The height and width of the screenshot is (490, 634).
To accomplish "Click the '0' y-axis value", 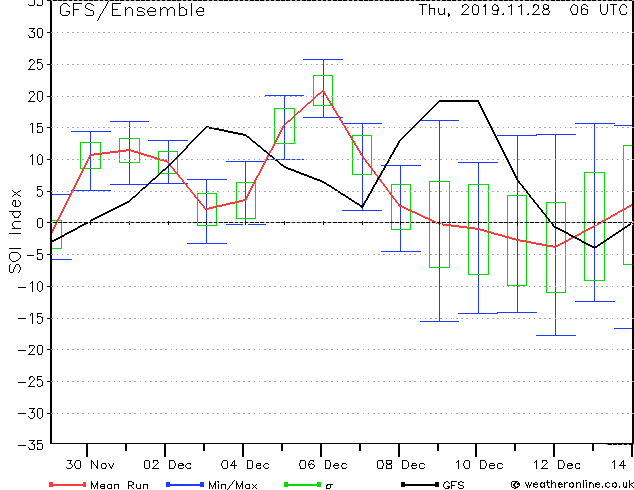I will click(40, 223).
